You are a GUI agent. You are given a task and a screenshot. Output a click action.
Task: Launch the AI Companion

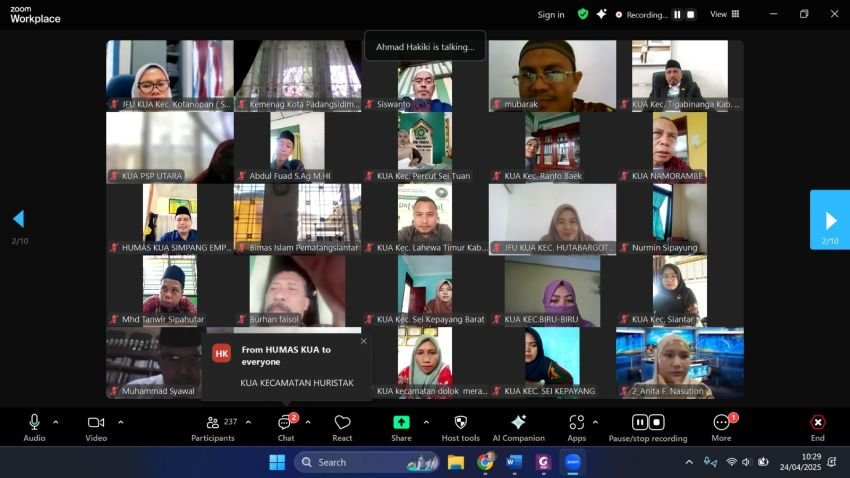[x=518, y=423]
